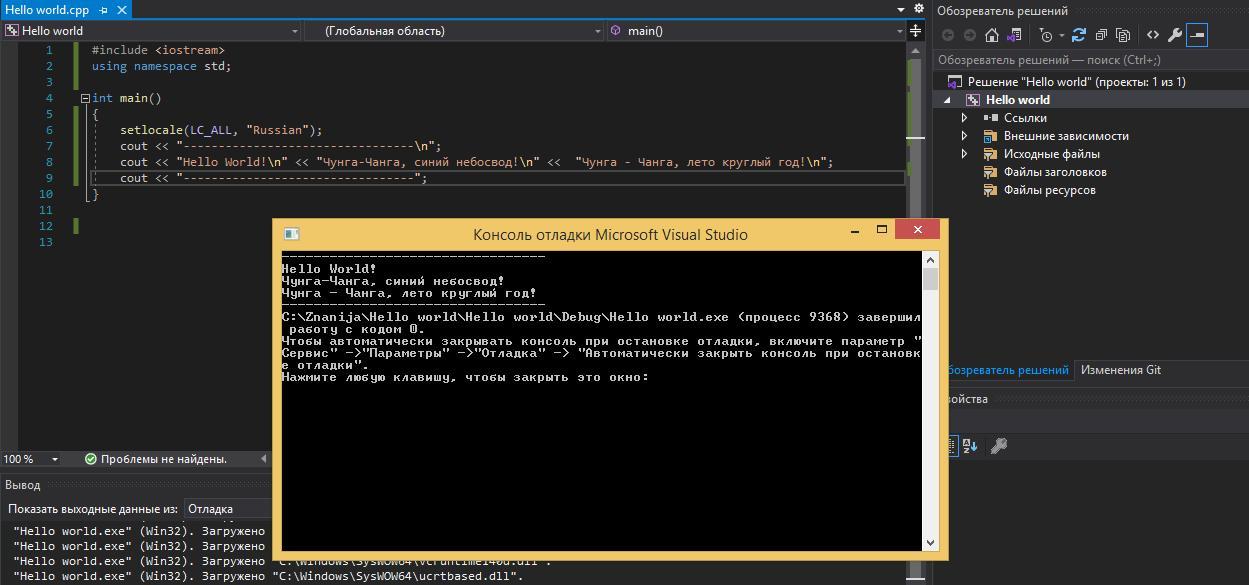The width and height of the screenshot is (1249, 585).
Task: Switch to the Изменения Git tab
Action: (1120, 370)
